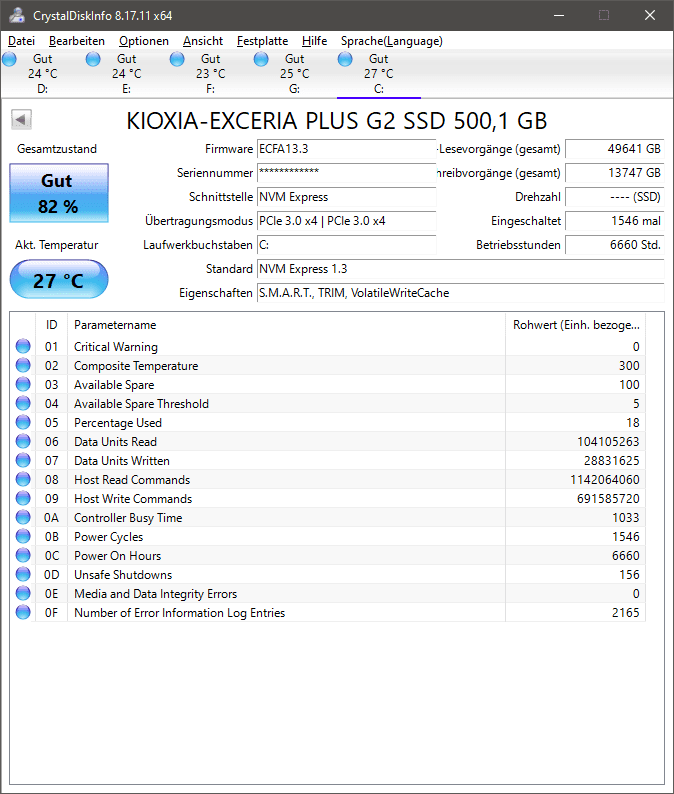Click the Rohwert column header
The height and width of the screenshot is (794, 674).
click(575, 325)
